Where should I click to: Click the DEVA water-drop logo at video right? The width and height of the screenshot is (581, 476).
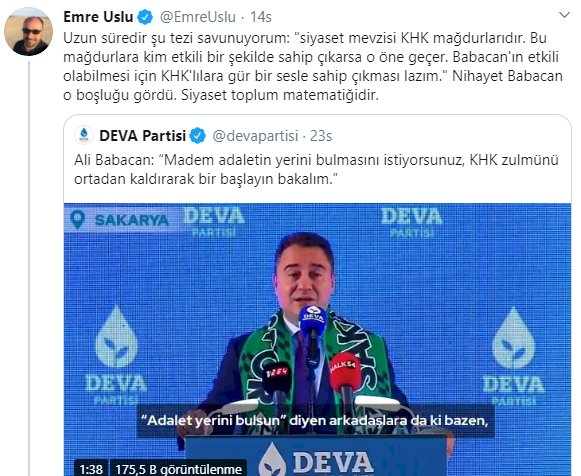click(x=514, y=338)
